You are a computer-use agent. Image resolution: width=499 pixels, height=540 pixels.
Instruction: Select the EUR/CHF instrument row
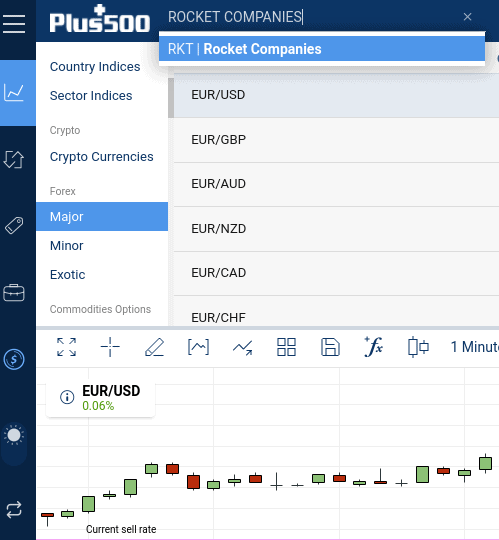click(x=336, y=311)
